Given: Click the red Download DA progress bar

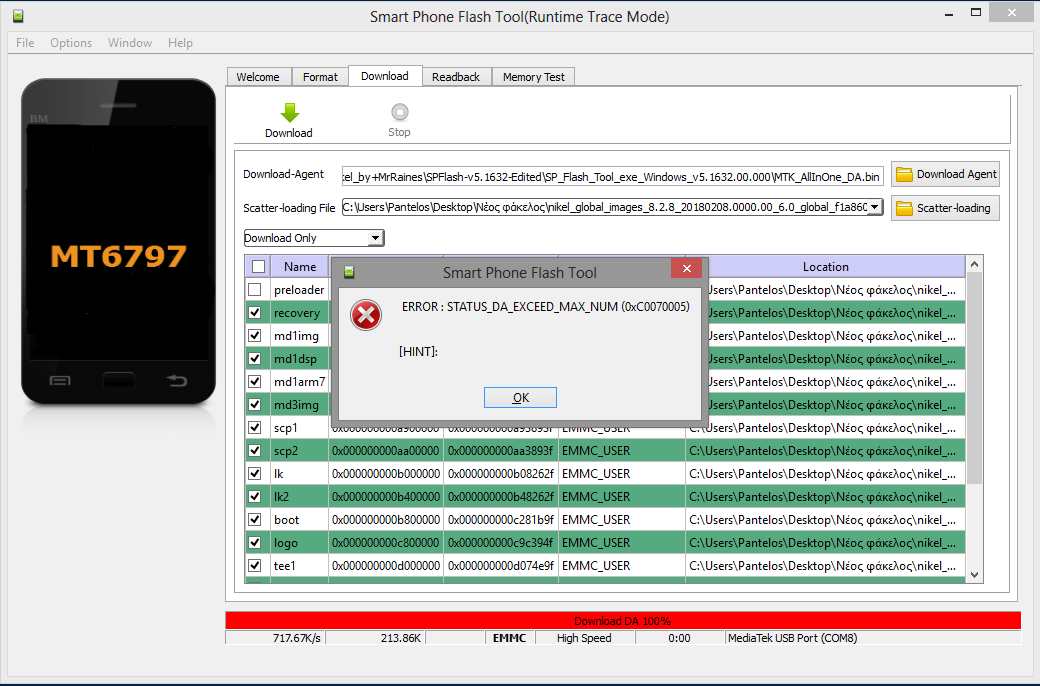Looking at the screenshot, I should coord(622,621).
